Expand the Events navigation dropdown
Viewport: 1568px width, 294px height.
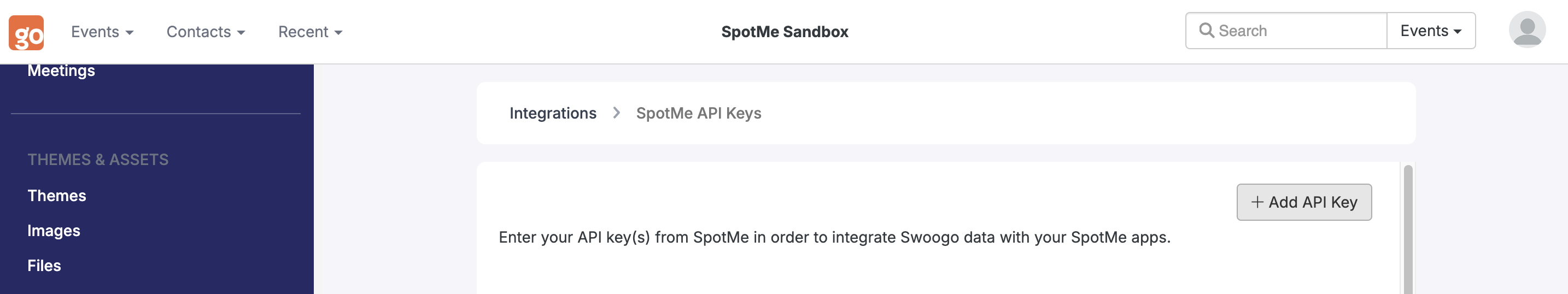coord(102,32)
